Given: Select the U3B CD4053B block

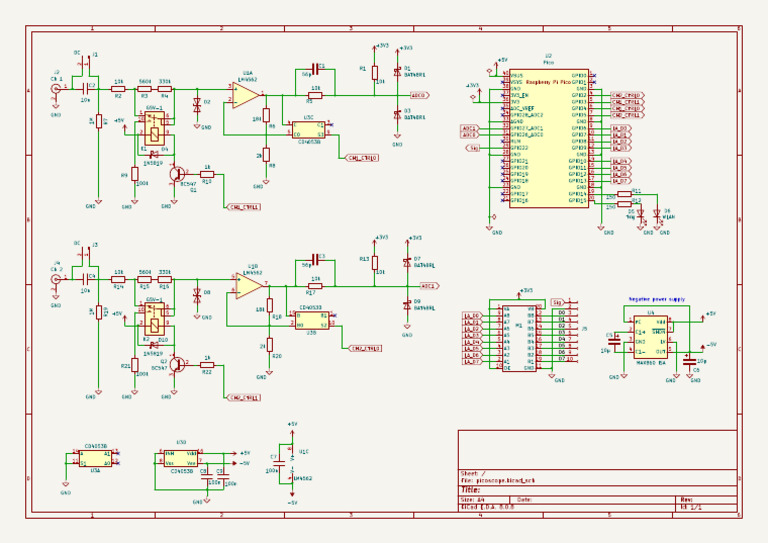Looking at the screenshot, I should (312, 320).
